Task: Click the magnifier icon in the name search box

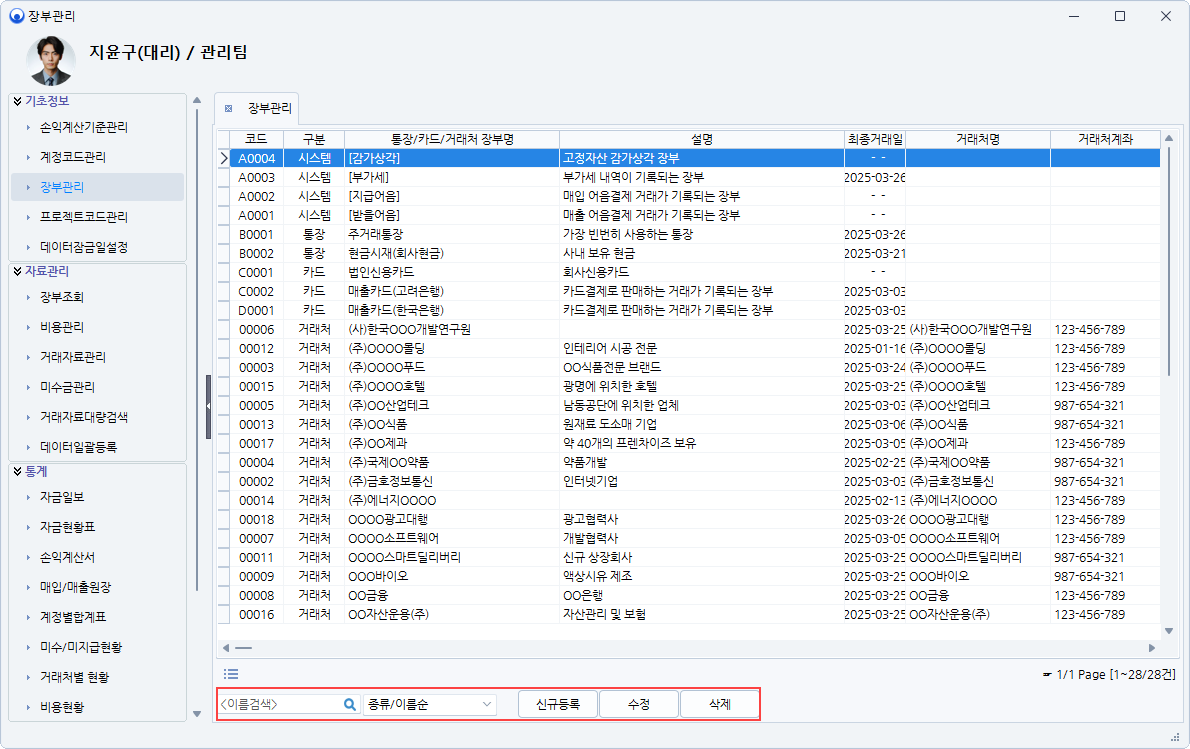Action: point(350,704)
